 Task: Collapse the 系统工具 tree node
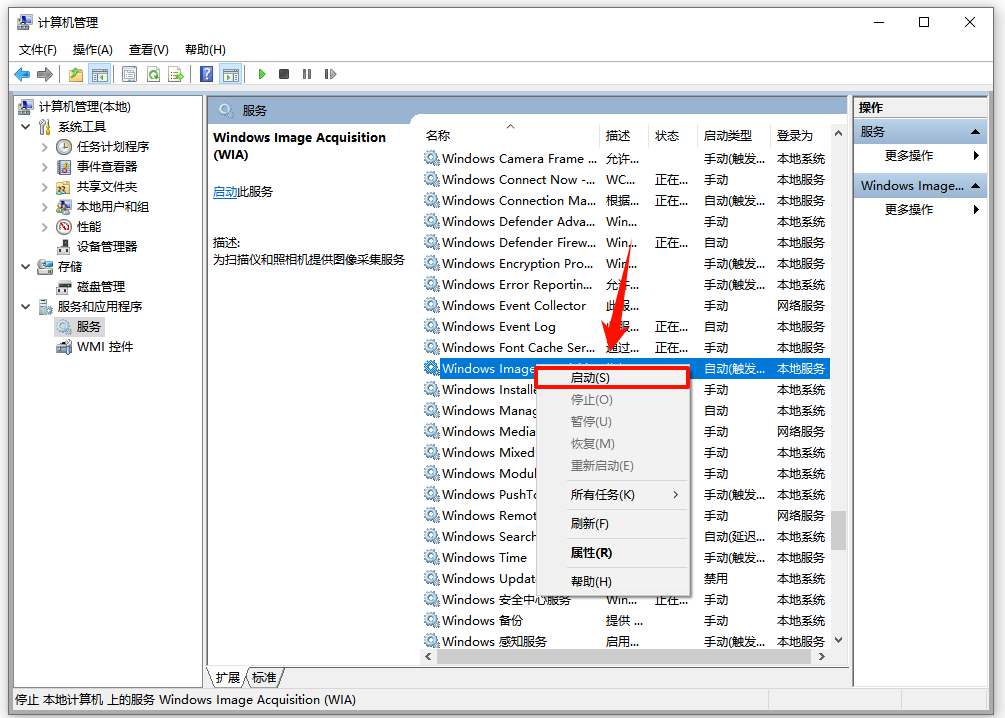[x=26, y=127]
